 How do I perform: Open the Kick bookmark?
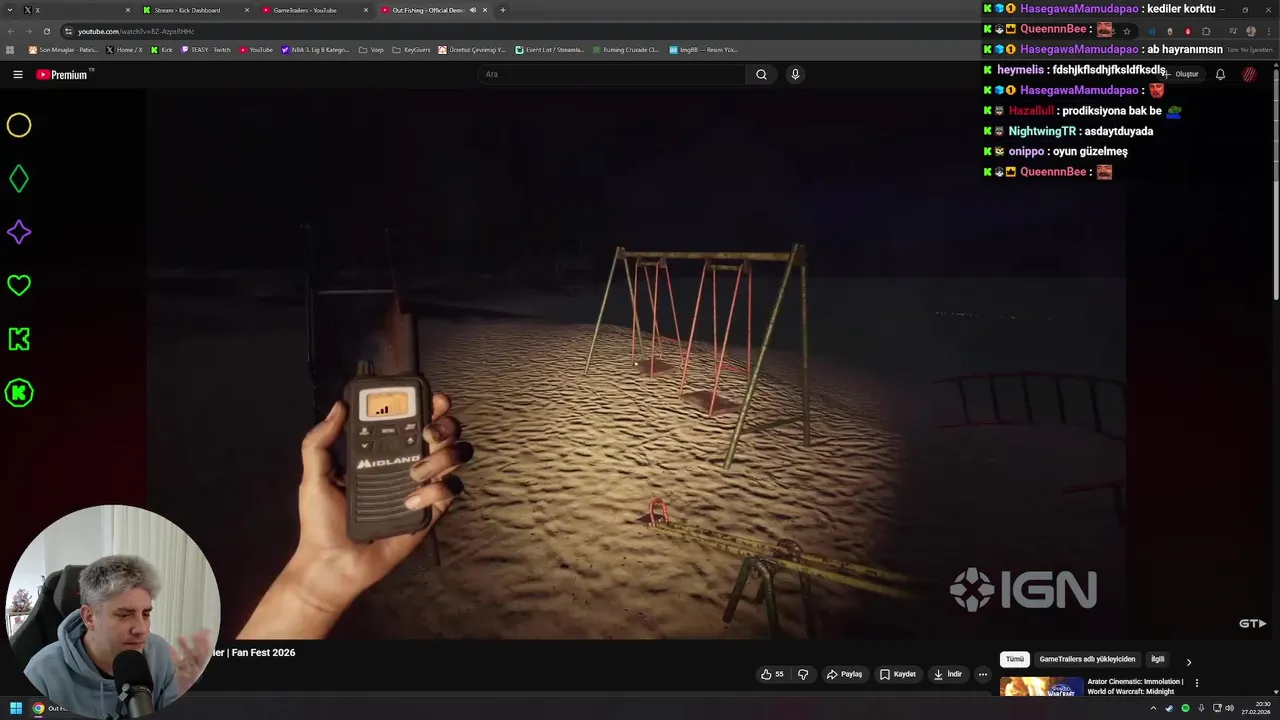coord(162,49)
